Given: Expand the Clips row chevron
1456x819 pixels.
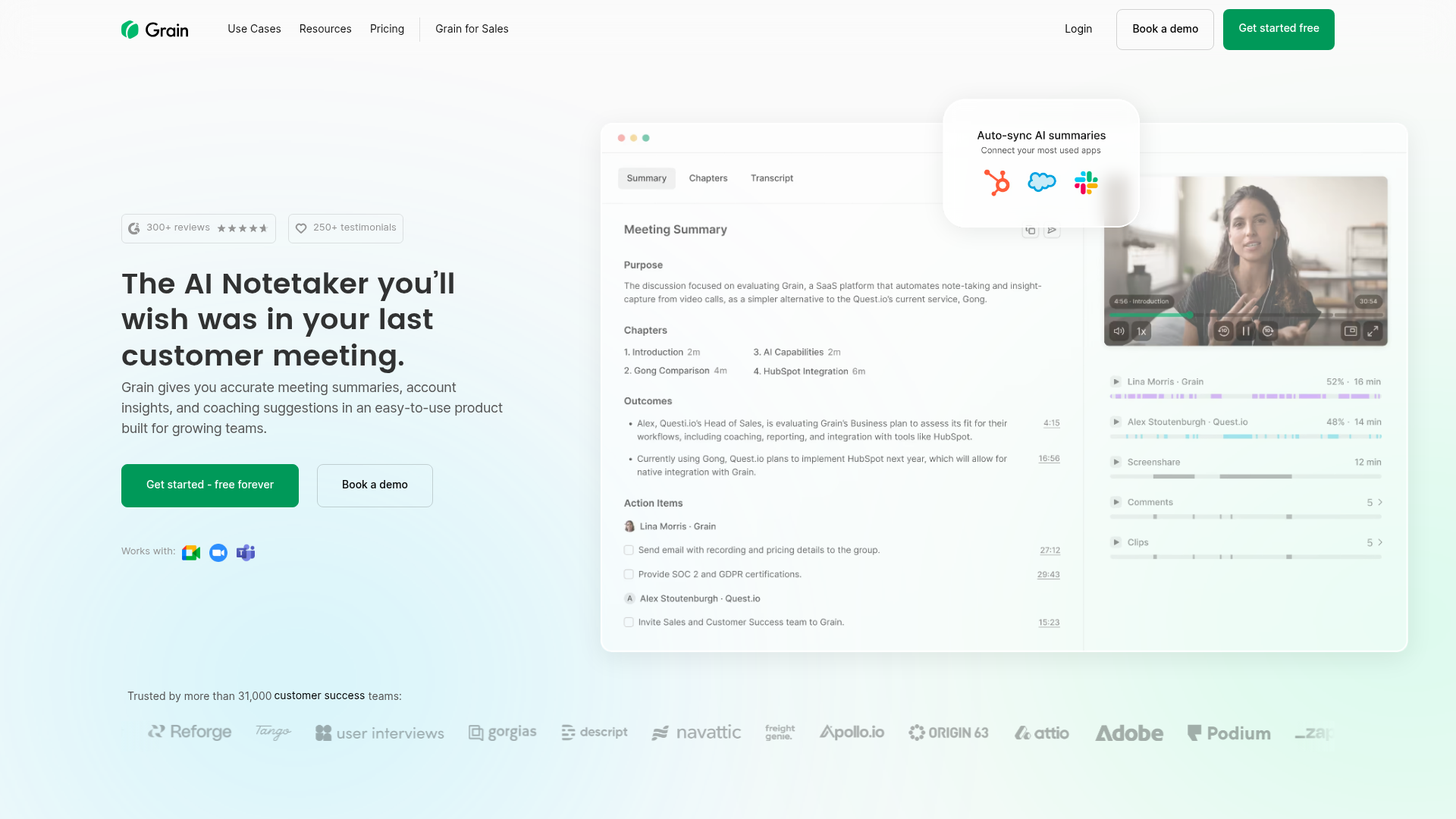Looking at the screenshot, I should pyautogui.click(x=1380, y=543).
